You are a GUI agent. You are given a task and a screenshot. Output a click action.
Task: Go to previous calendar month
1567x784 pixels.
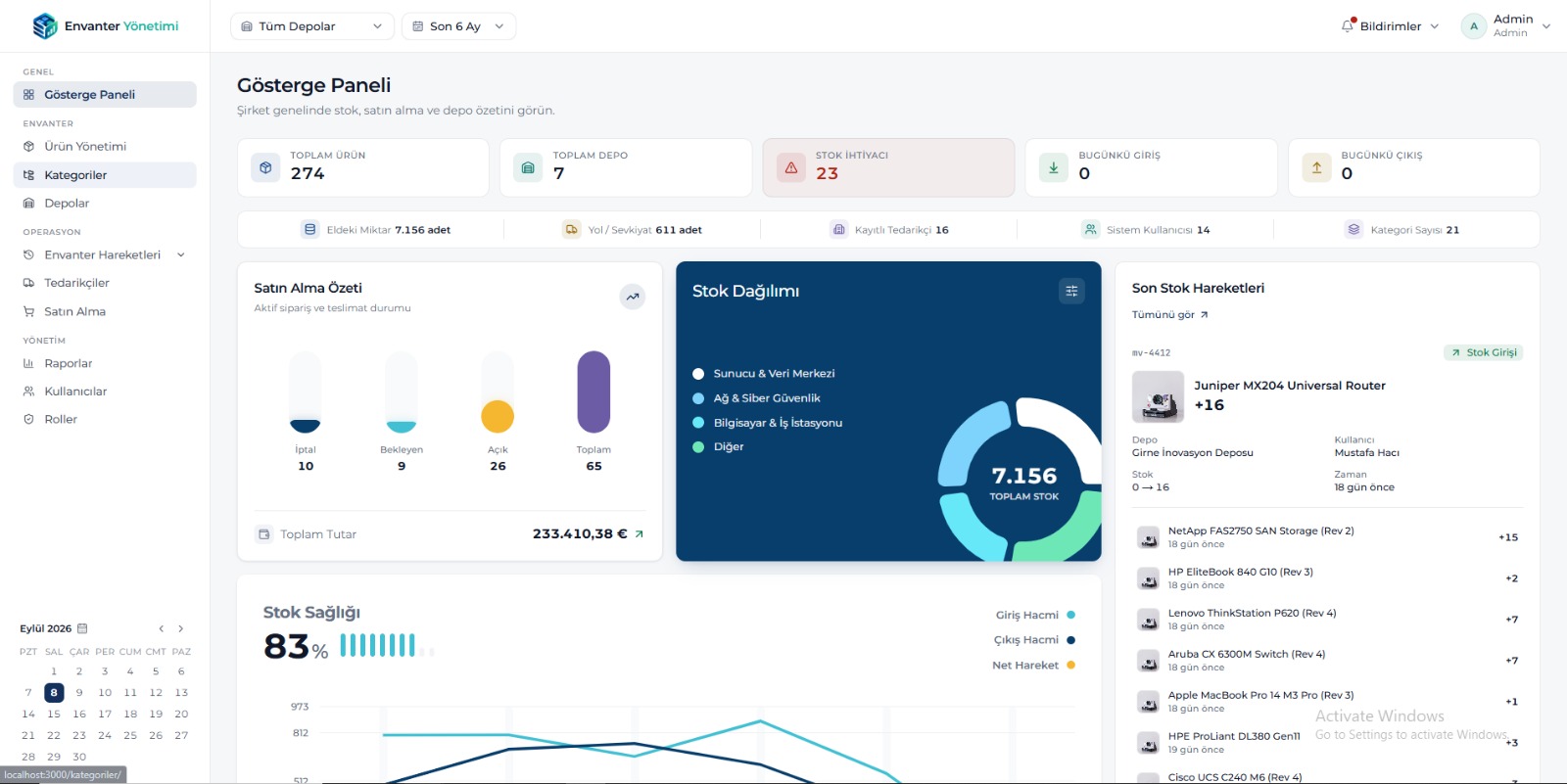coord(162,628)
